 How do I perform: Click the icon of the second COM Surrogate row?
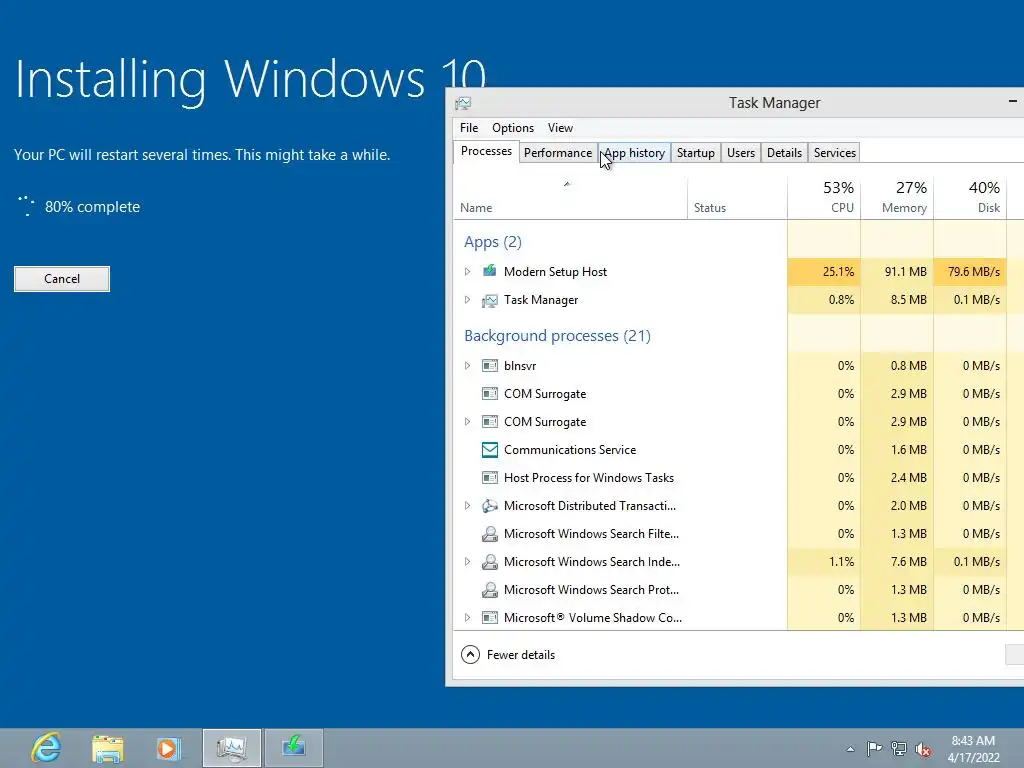[x=490, y=422]
